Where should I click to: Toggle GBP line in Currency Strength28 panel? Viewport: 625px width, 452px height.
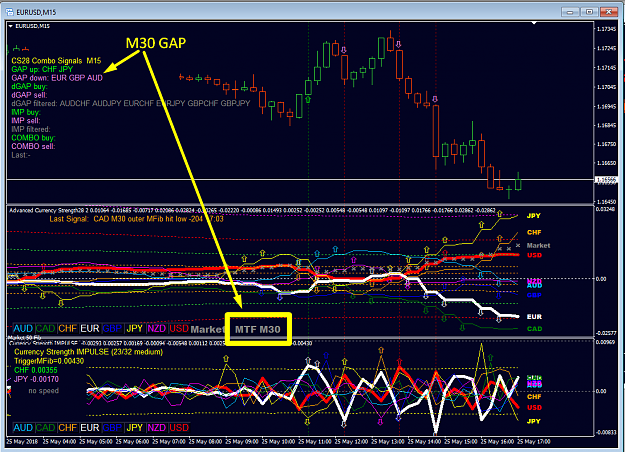coord(112,328)
